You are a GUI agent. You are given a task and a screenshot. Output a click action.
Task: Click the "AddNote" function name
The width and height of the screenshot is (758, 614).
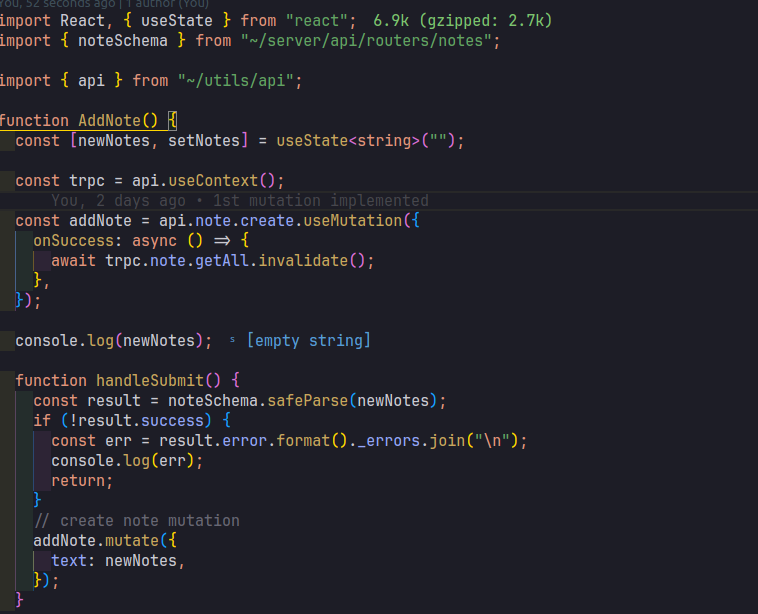[x=109, y=120]
